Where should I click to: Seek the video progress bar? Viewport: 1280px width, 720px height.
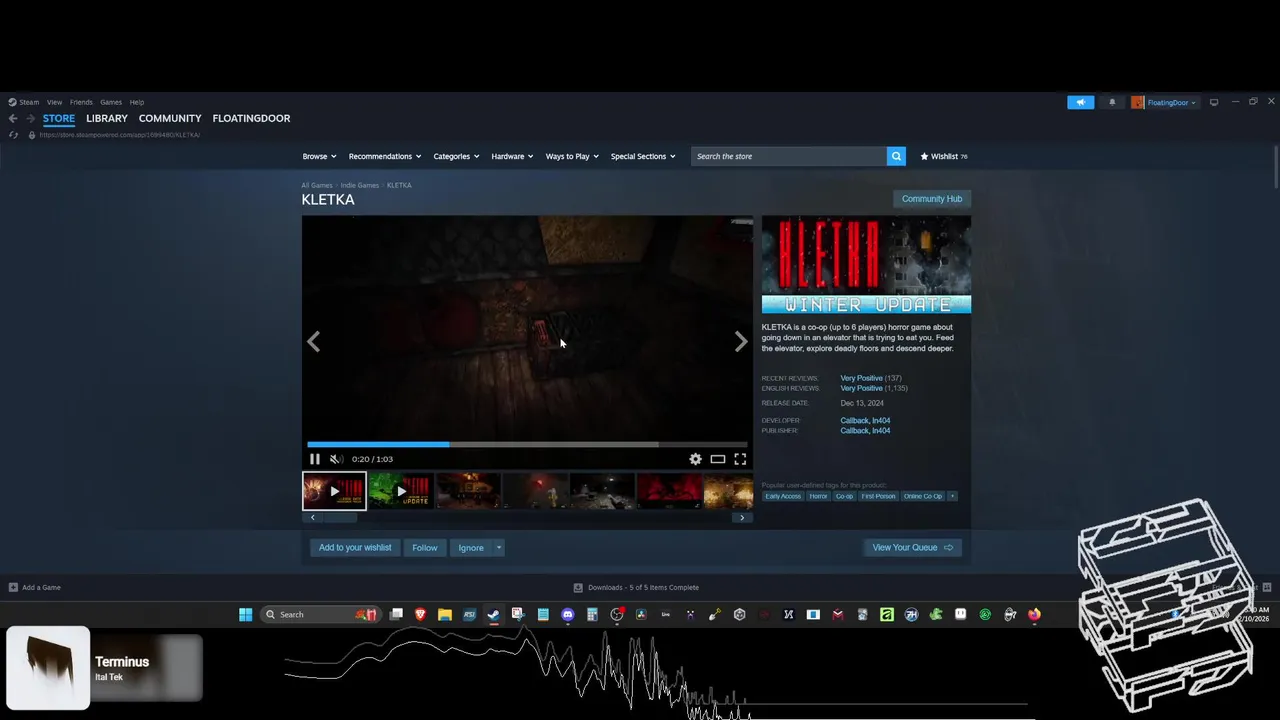pyautogui.click(x=527, y=444)
